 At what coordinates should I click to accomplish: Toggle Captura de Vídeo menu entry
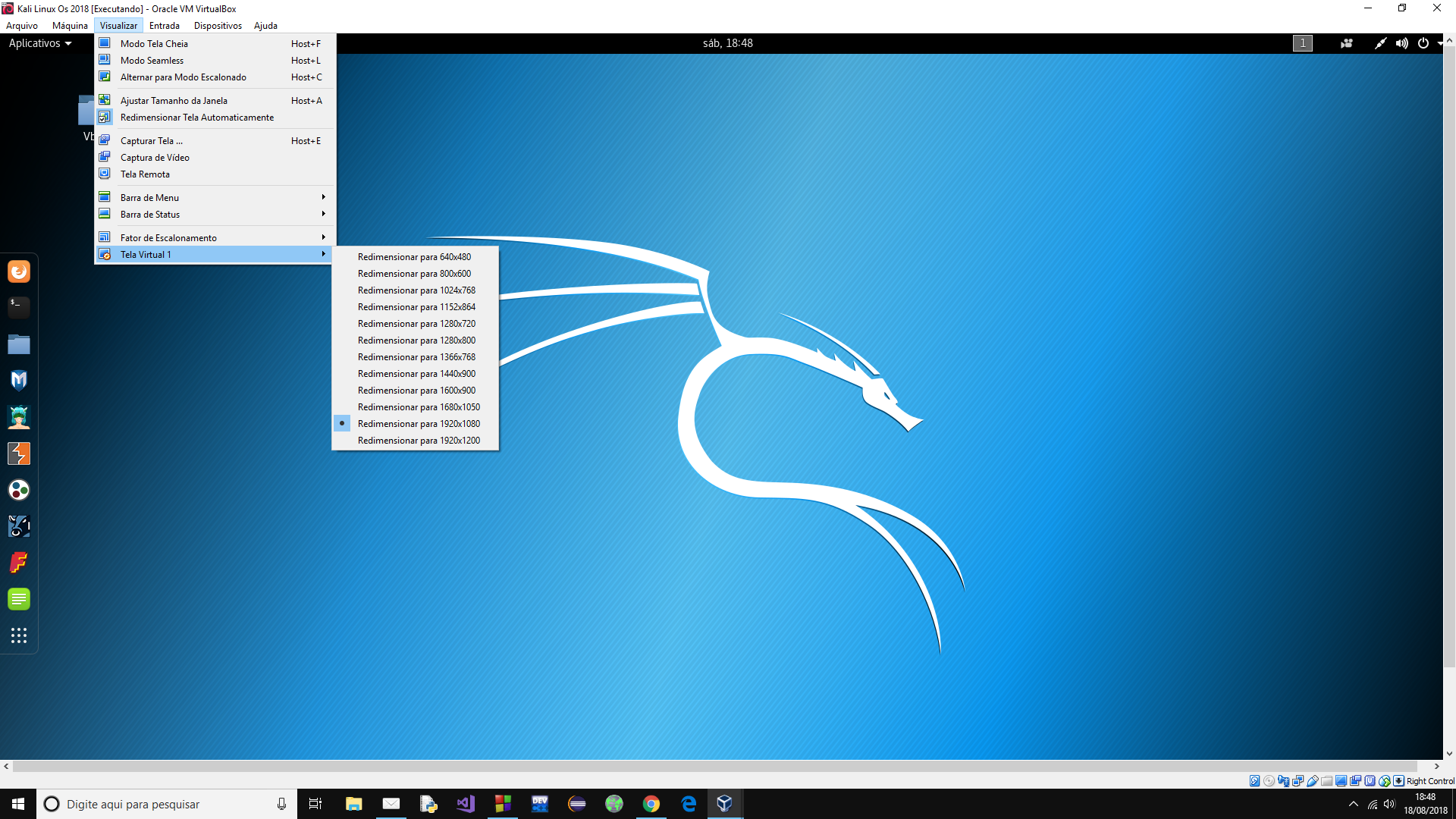click(x=215, y=158)
